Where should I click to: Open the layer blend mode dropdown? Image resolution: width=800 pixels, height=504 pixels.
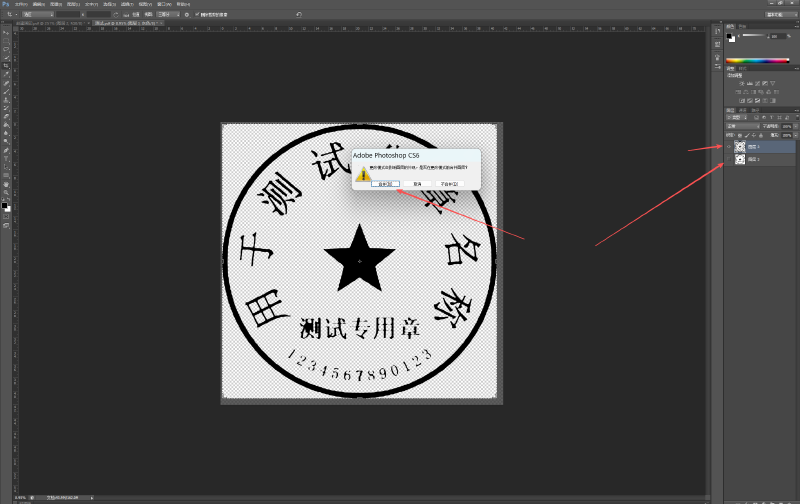coord(740,126)
